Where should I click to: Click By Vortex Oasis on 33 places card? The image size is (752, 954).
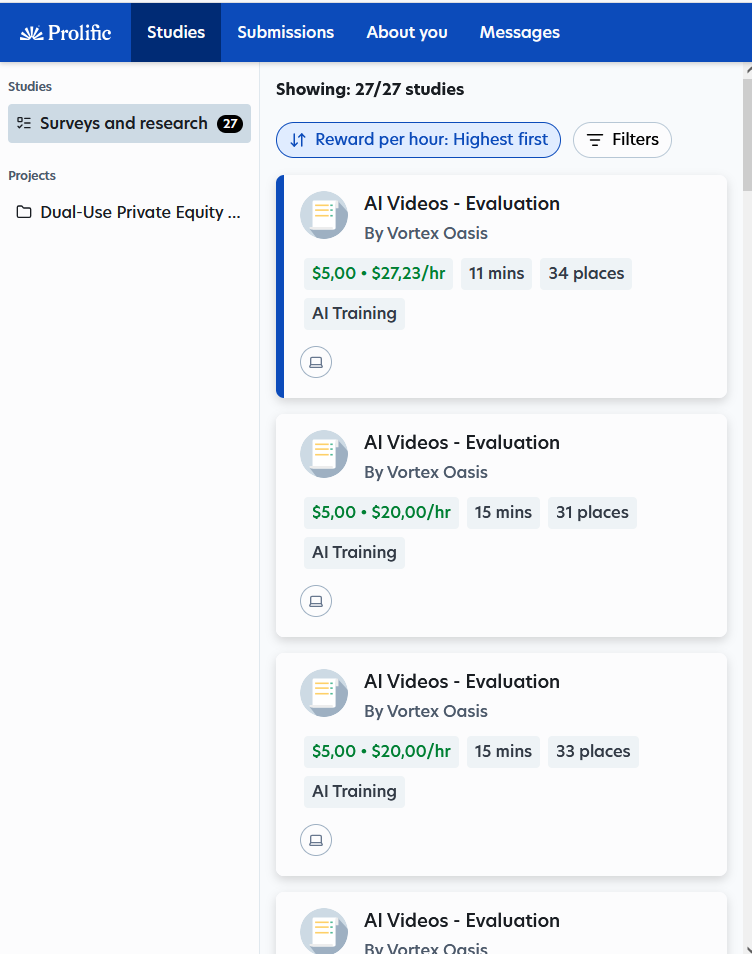tap(426, 712)
